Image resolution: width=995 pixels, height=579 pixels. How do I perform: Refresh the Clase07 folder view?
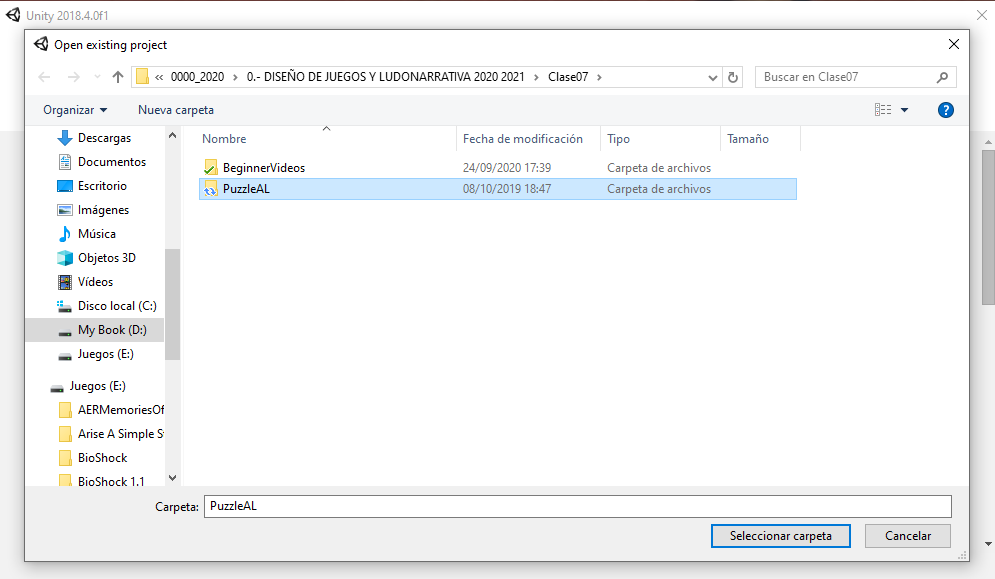click(733, 77)
